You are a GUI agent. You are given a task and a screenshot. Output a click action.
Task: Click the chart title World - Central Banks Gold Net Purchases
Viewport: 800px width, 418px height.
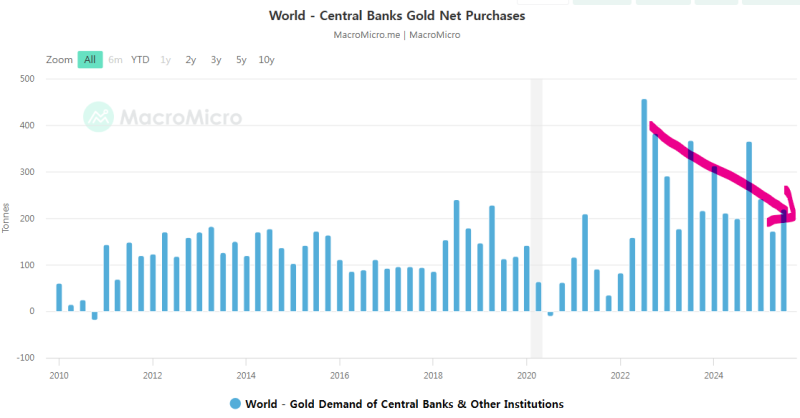coord(398,16)
